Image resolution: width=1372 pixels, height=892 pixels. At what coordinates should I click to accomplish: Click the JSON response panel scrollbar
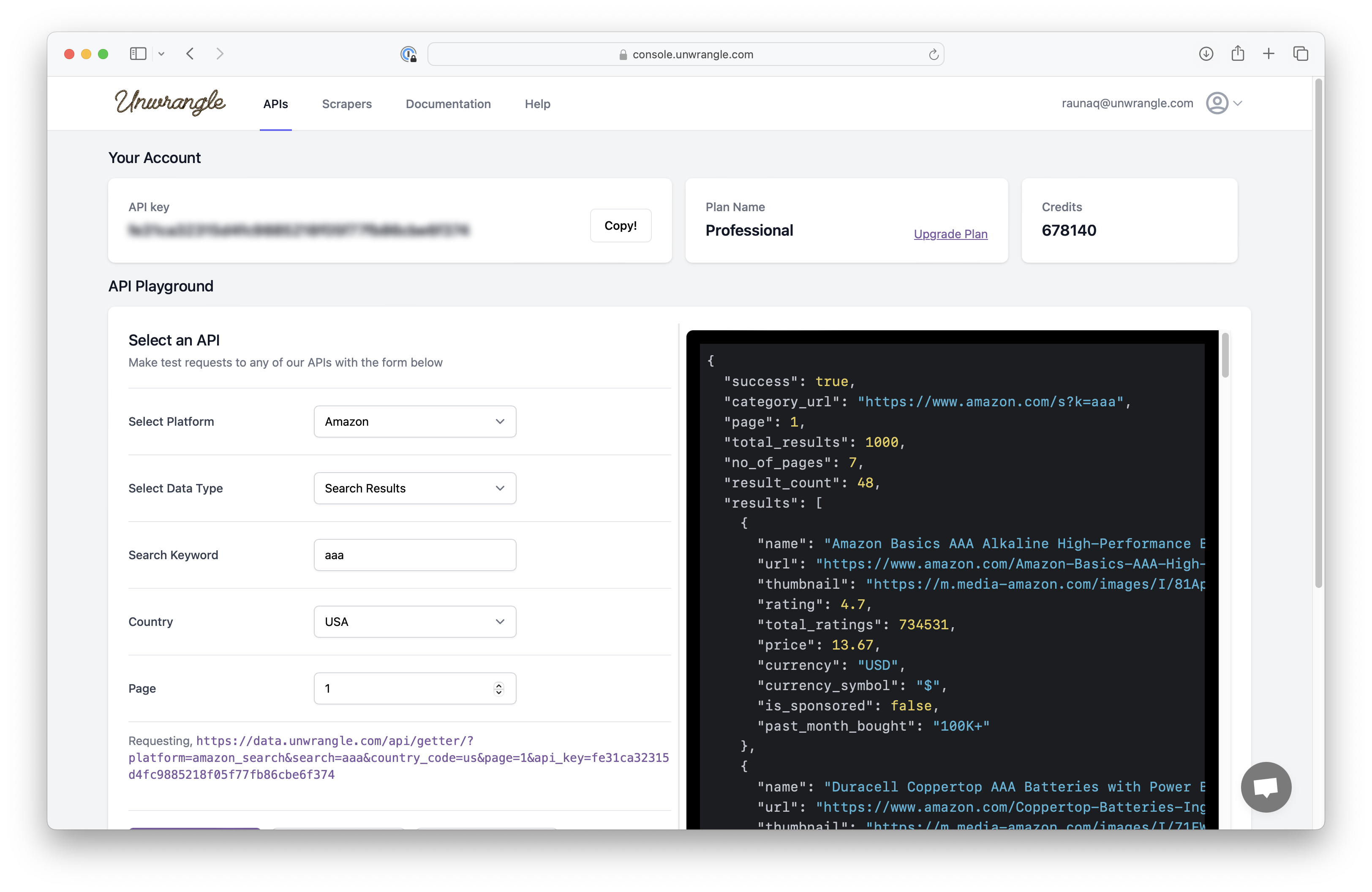pyautogui.click(x=1225, y=355)
